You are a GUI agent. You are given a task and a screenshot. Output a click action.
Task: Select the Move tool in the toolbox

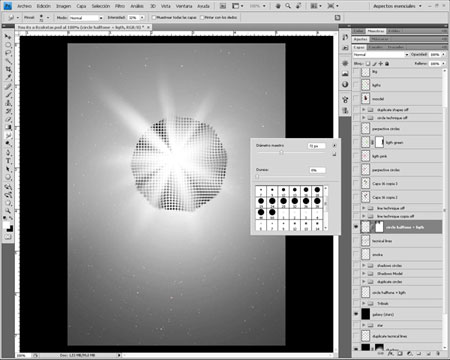(8, 36)
